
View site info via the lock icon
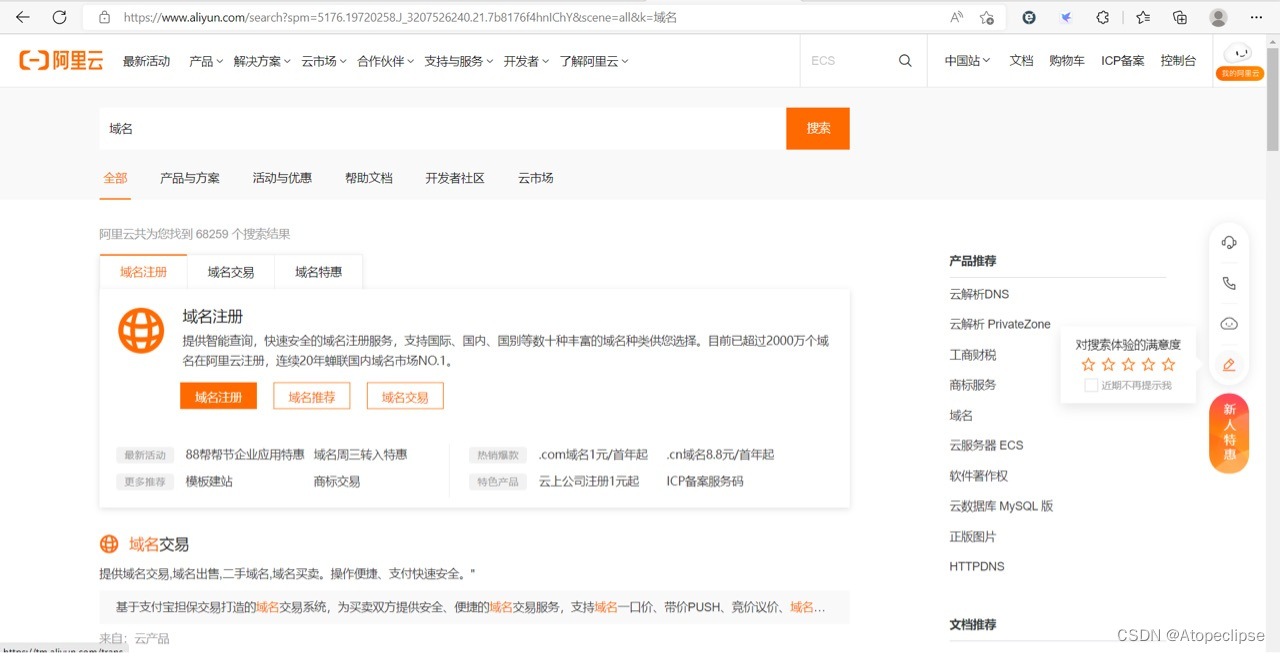[x=104, y=17]
